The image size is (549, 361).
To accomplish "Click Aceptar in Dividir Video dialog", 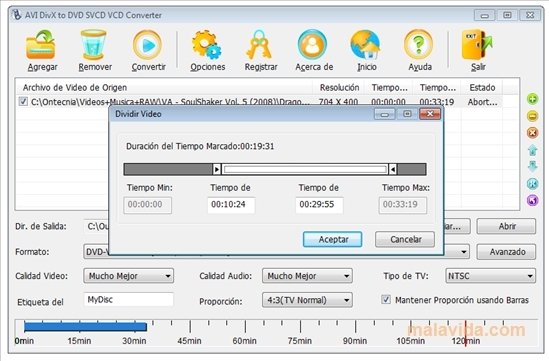I will click(x=332, y=239).
